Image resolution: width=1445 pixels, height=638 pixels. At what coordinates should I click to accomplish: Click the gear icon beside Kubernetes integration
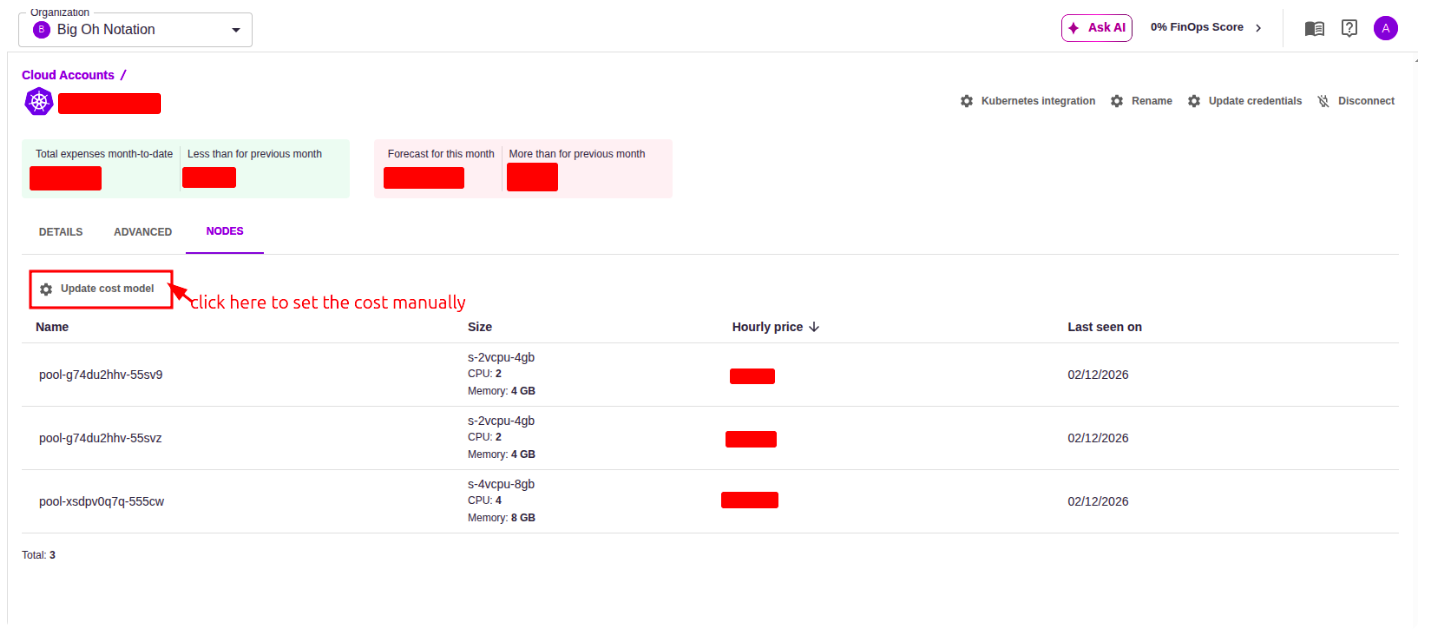[966, 101]
